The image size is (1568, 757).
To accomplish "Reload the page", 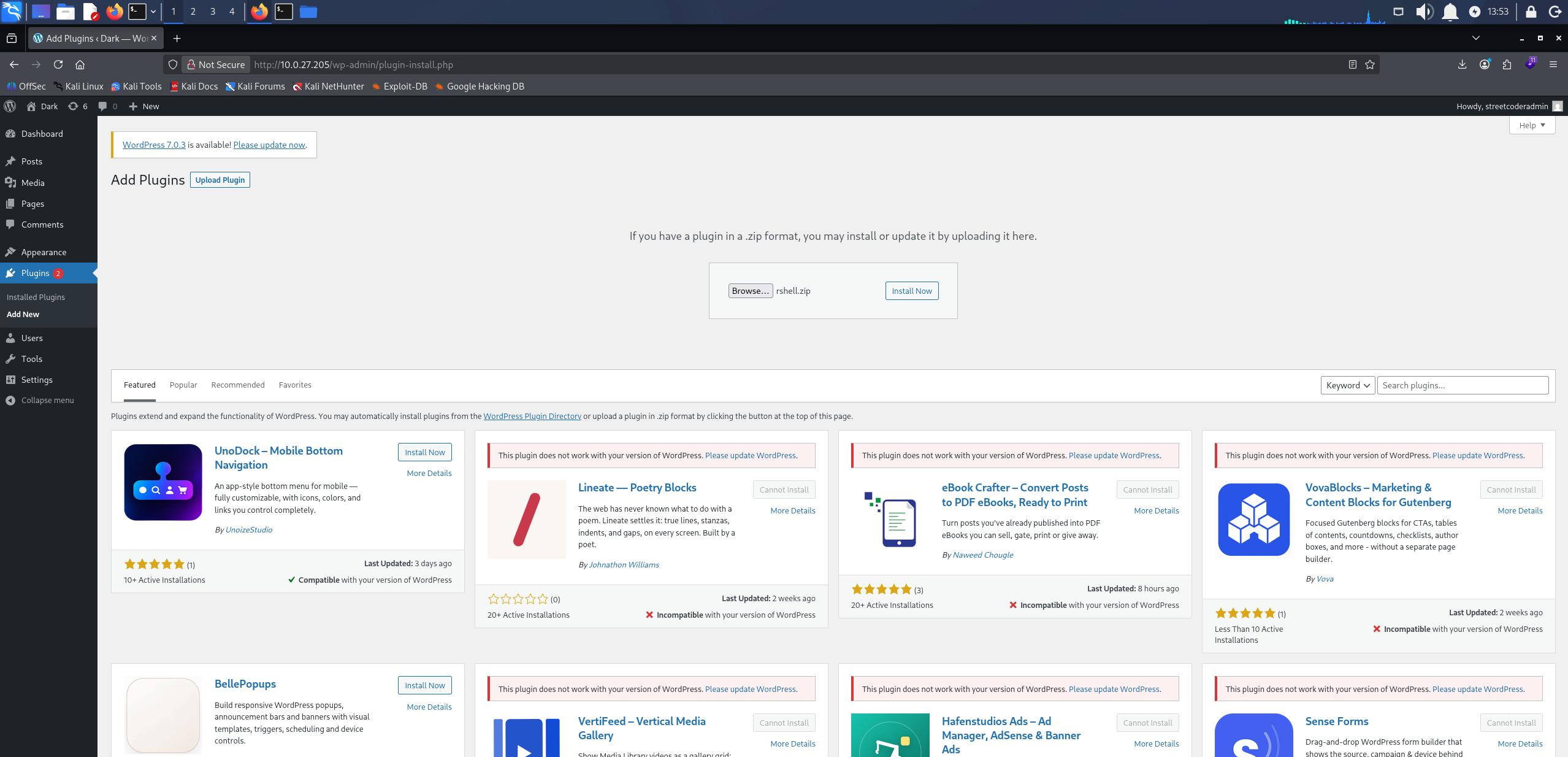I will point(58,64).
